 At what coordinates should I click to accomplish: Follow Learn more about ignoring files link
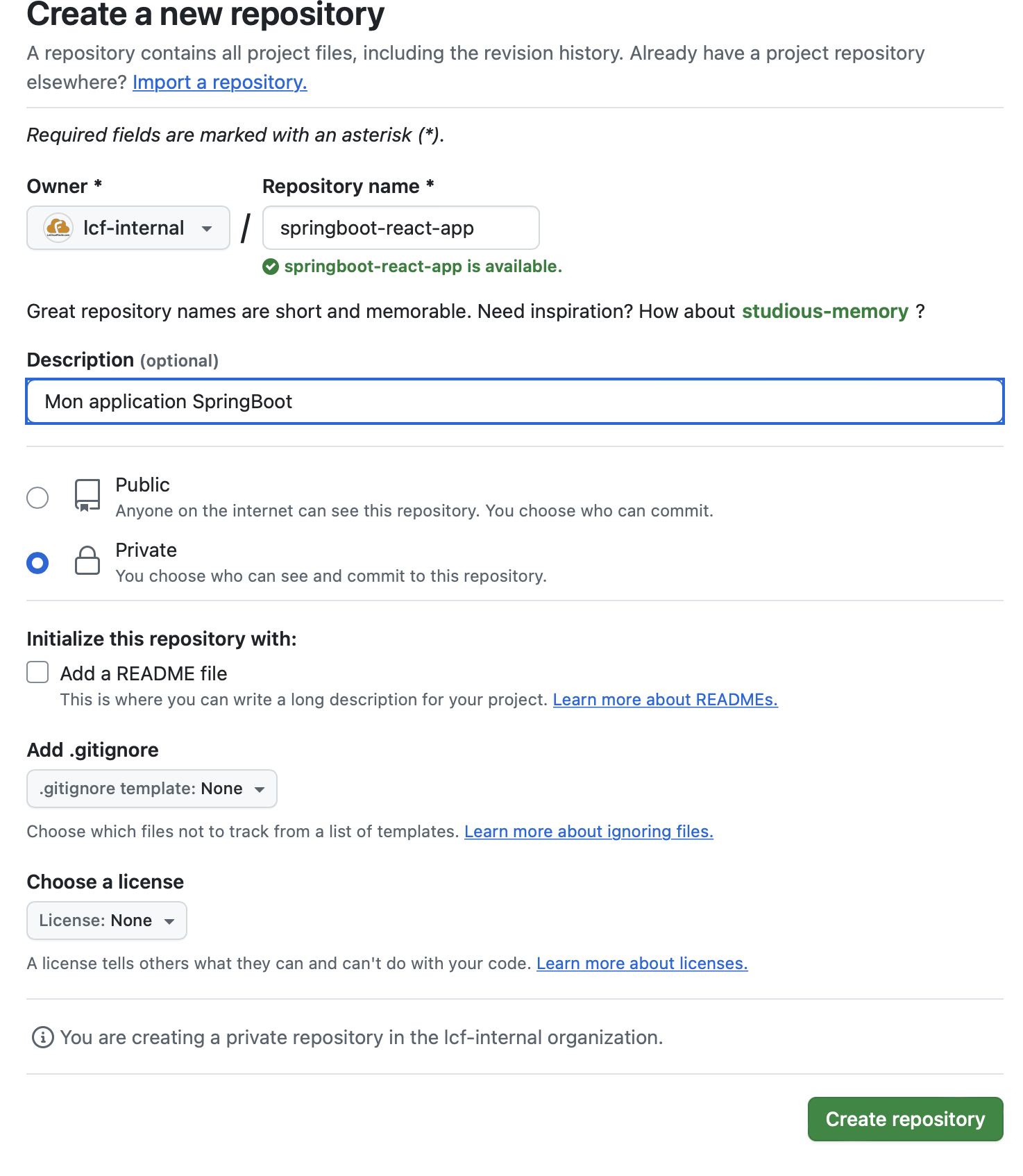pyautogui.click(x=589, y=832)
